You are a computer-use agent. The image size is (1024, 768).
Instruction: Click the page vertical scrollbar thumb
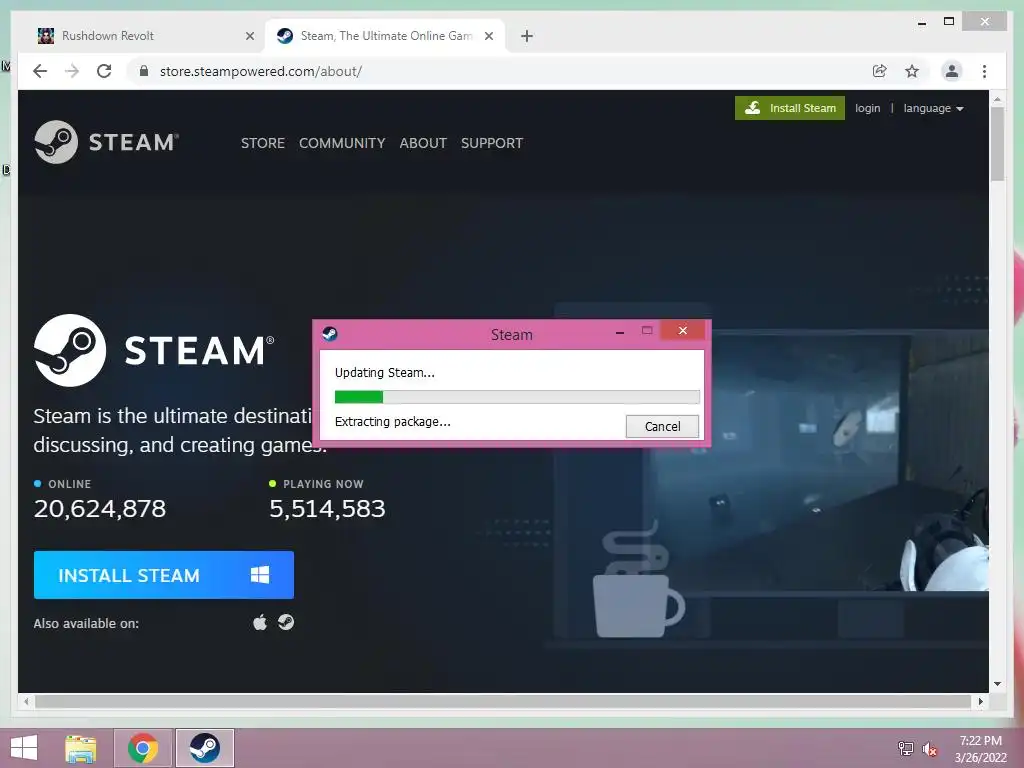(997, 143)
